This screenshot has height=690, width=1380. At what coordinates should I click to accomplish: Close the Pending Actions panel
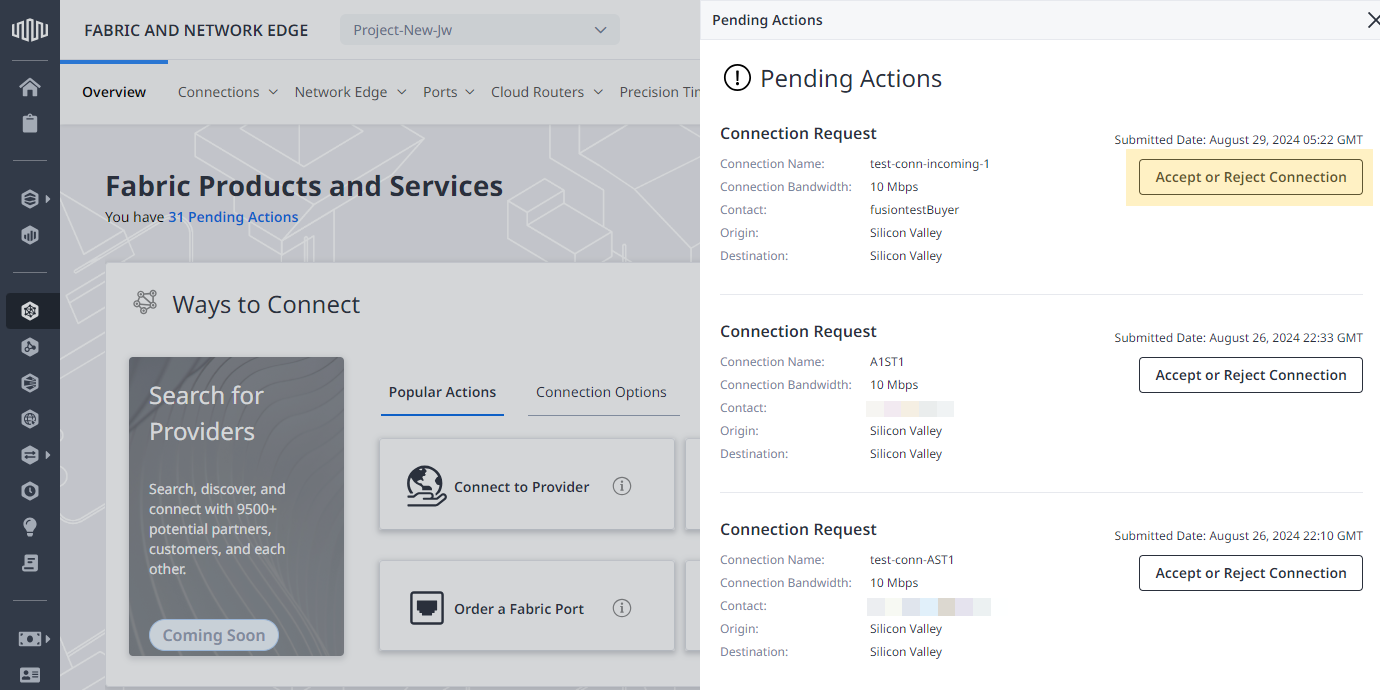1372,20
